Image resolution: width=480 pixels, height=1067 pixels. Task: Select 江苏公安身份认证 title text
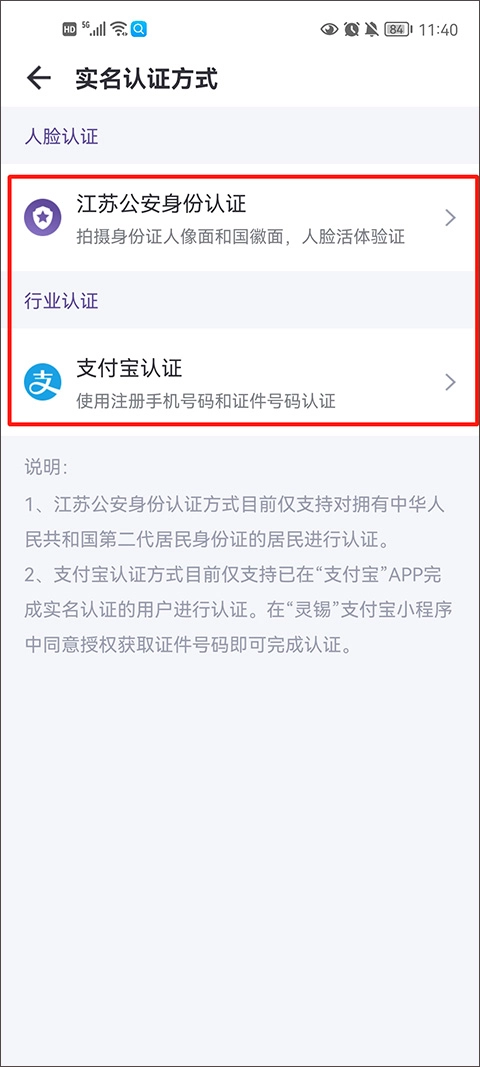click(161, 203)
